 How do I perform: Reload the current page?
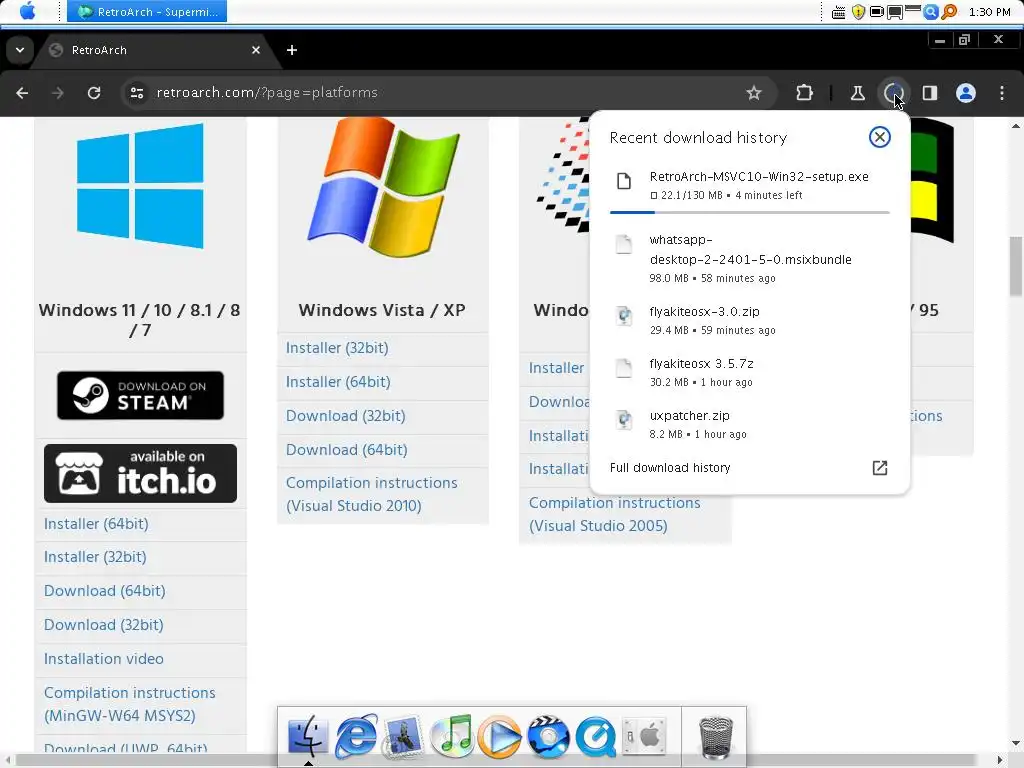coord(94,93)
